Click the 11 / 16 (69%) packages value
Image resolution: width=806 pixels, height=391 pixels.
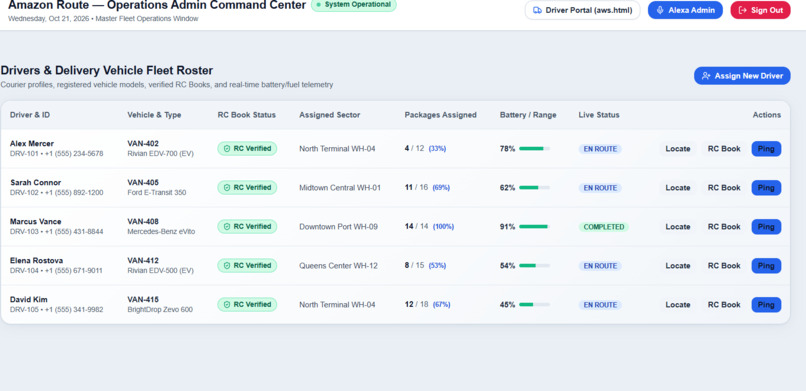pos(427,188)
